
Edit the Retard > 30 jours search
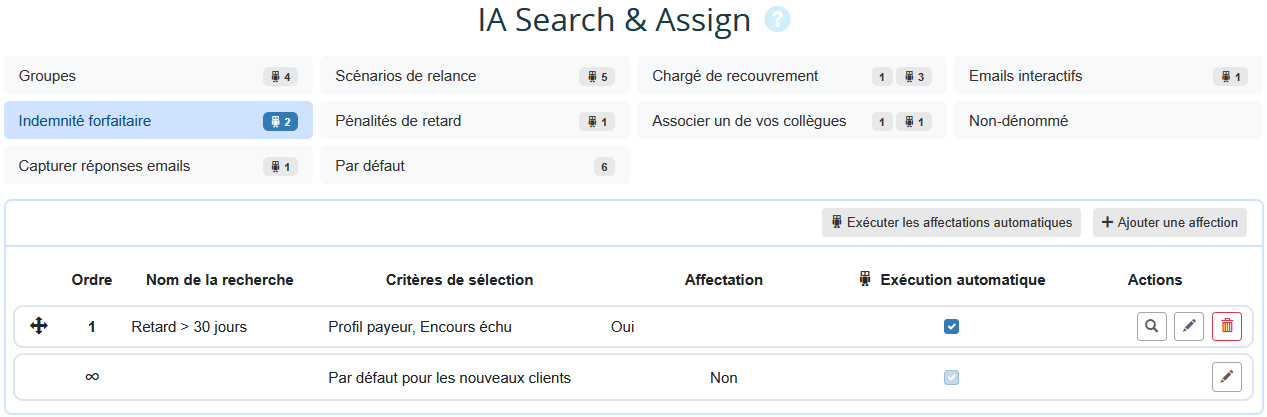coord(1189,326)
